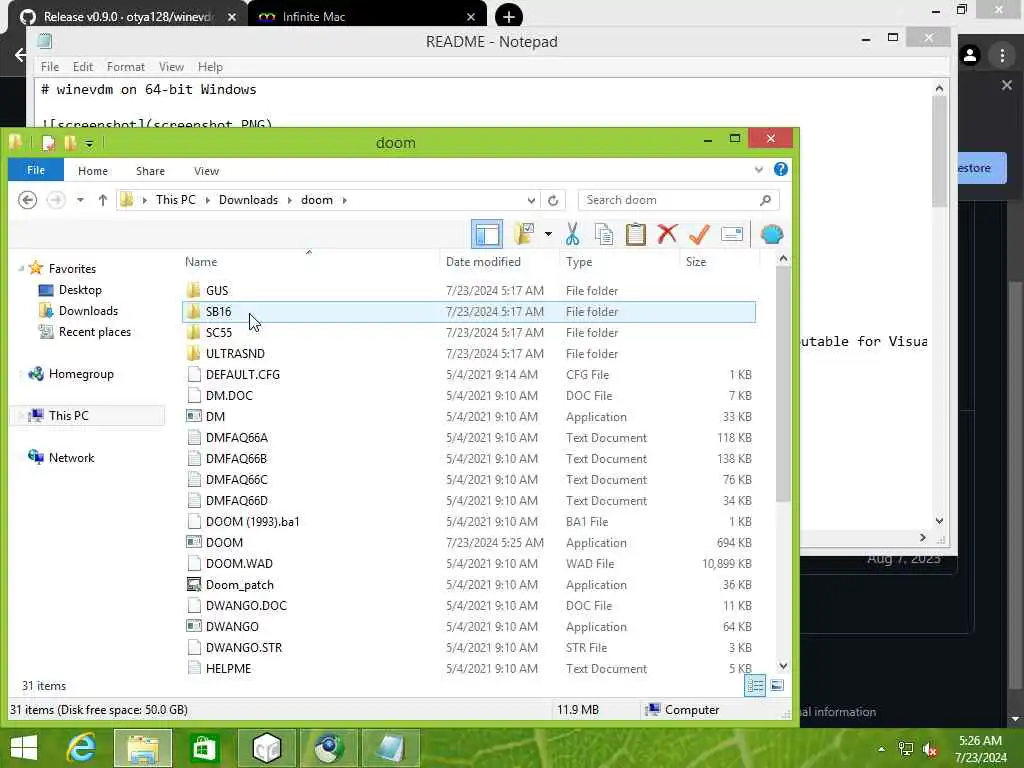Click the New folder icon in title bar
Viewport: 1024px width, 768px height.
click(69, 142)
